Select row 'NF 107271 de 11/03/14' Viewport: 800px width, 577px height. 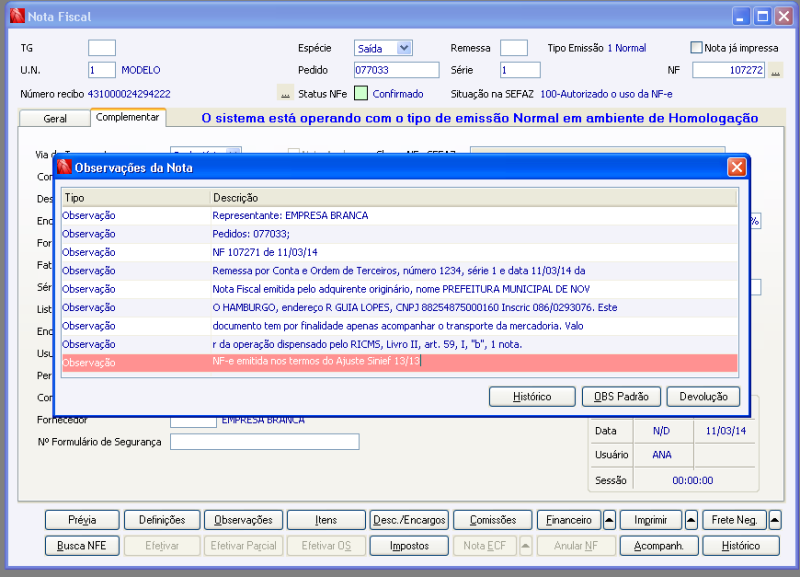pos(399,252)
